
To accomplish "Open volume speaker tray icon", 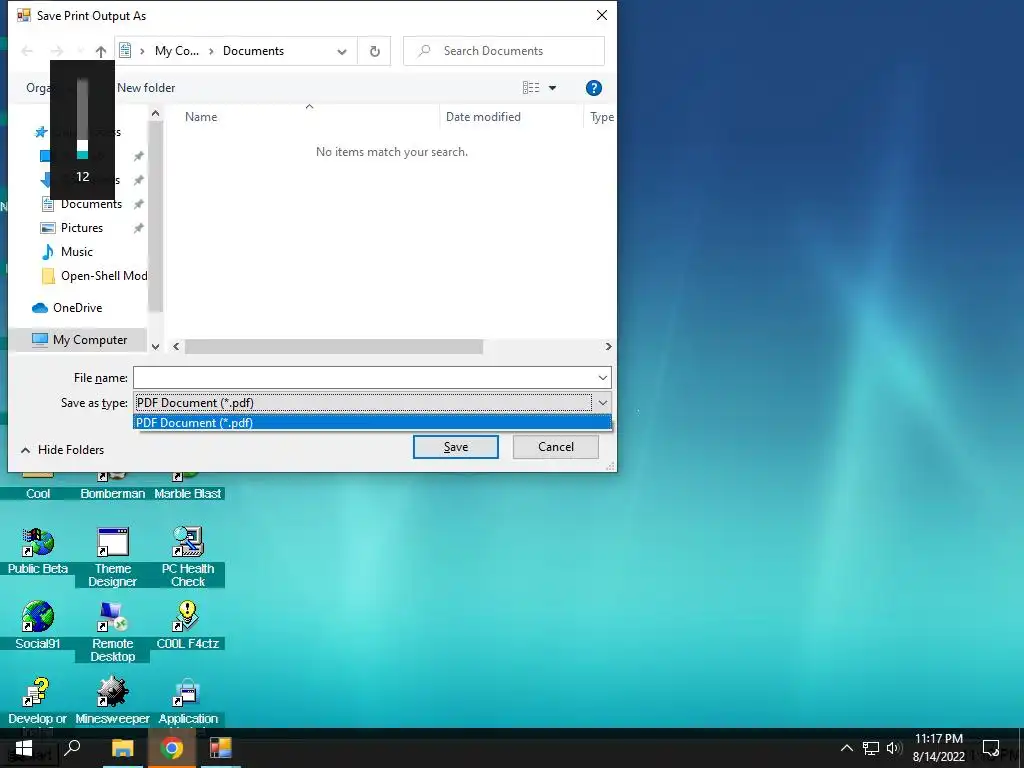I will [x=893, y=748].
